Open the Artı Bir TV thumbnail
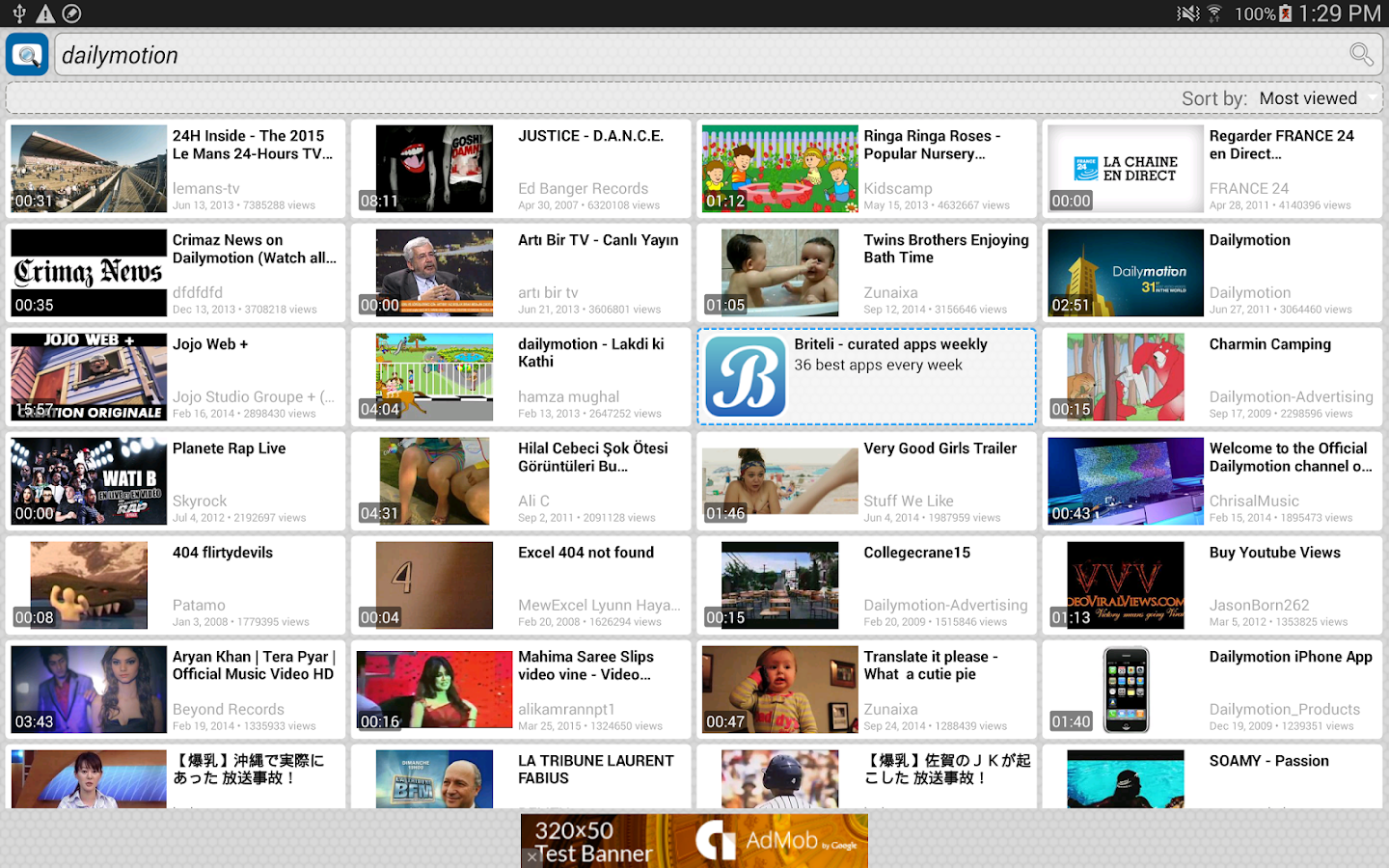1389x868 pixels. coord(434,273)
